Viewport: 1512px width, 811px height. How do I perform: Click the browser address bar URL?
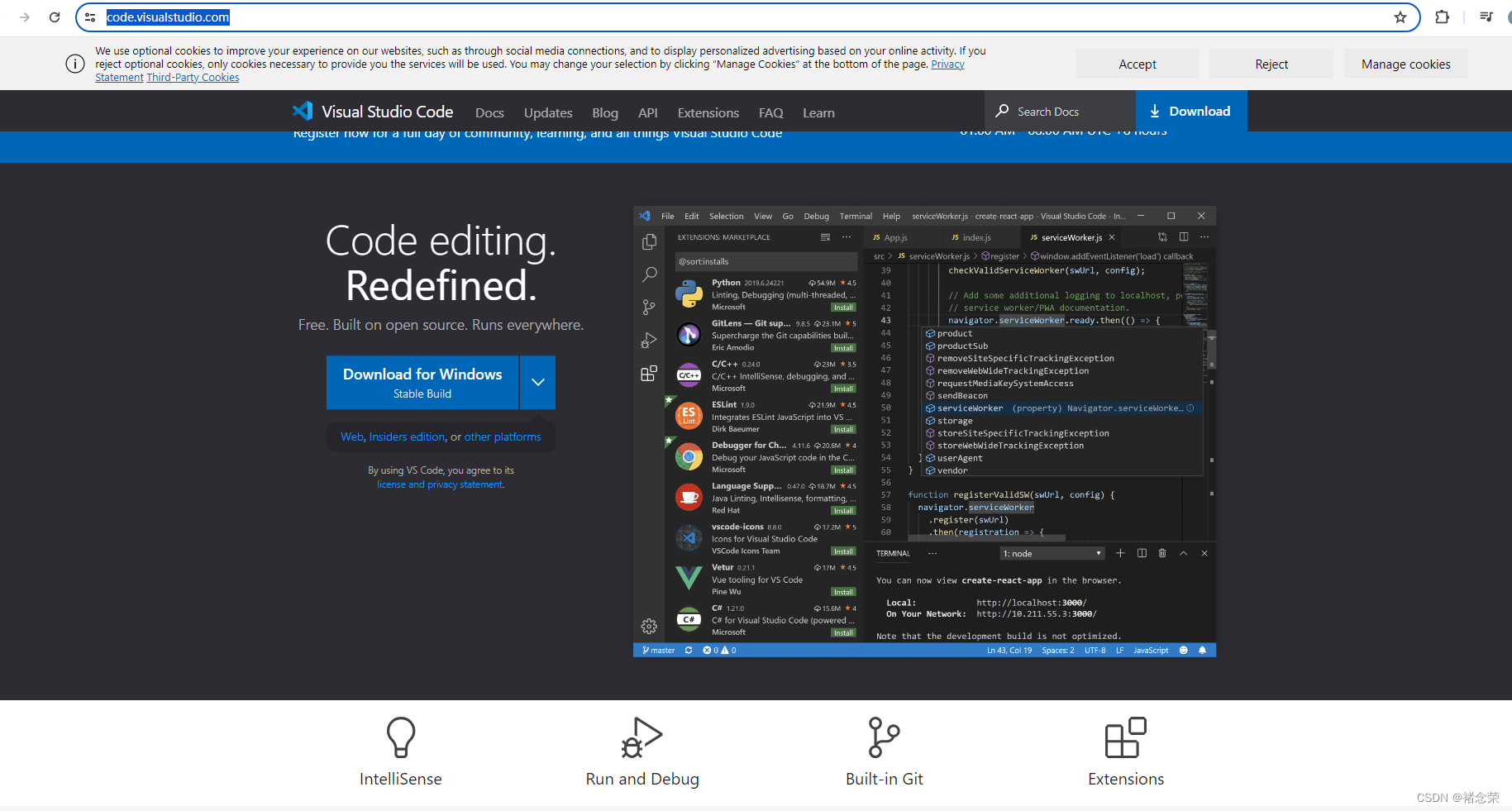coord(169,17)
